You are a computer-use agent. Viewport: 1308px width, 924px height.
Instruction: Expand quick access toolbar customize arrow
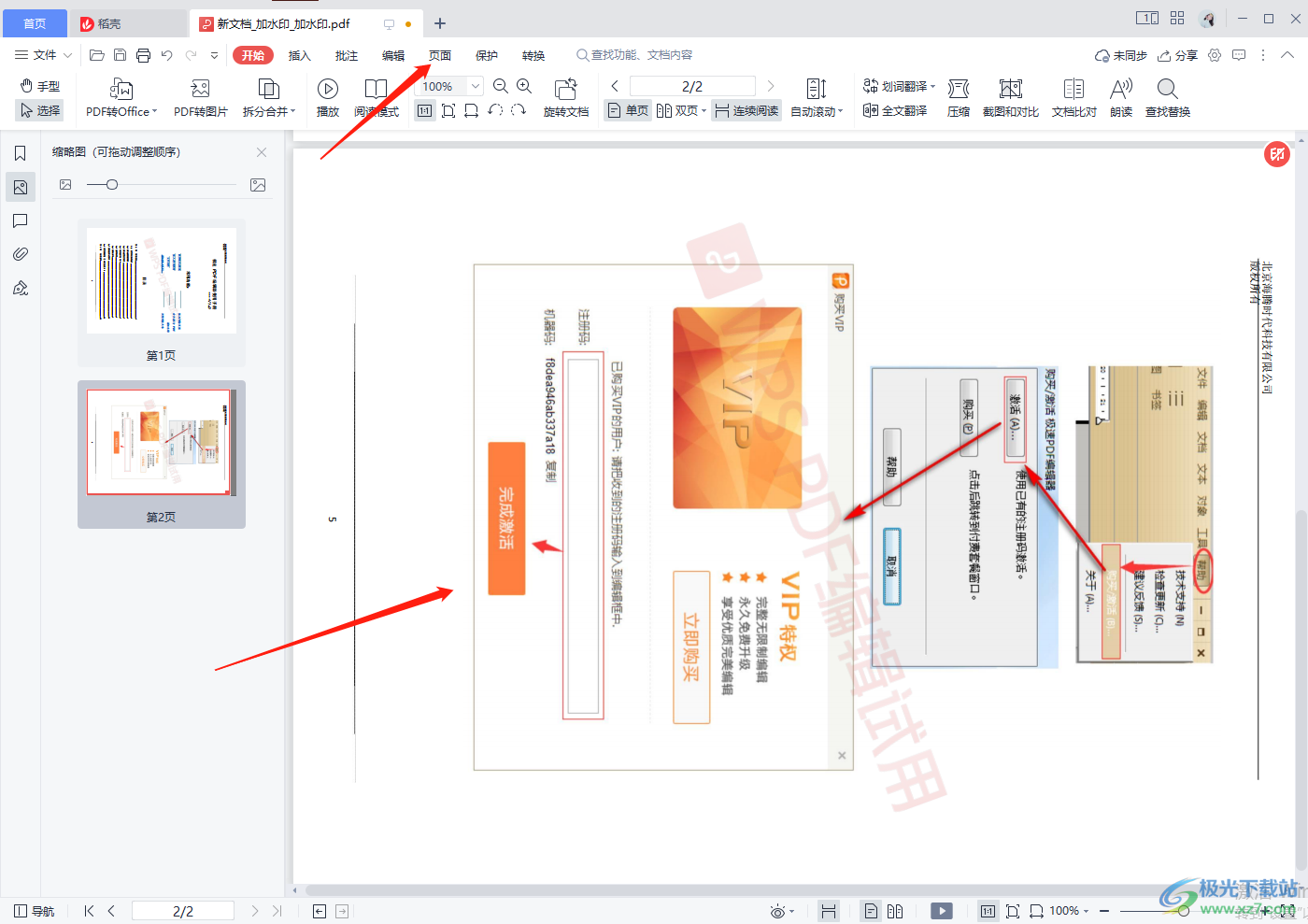tap(214, 55)
